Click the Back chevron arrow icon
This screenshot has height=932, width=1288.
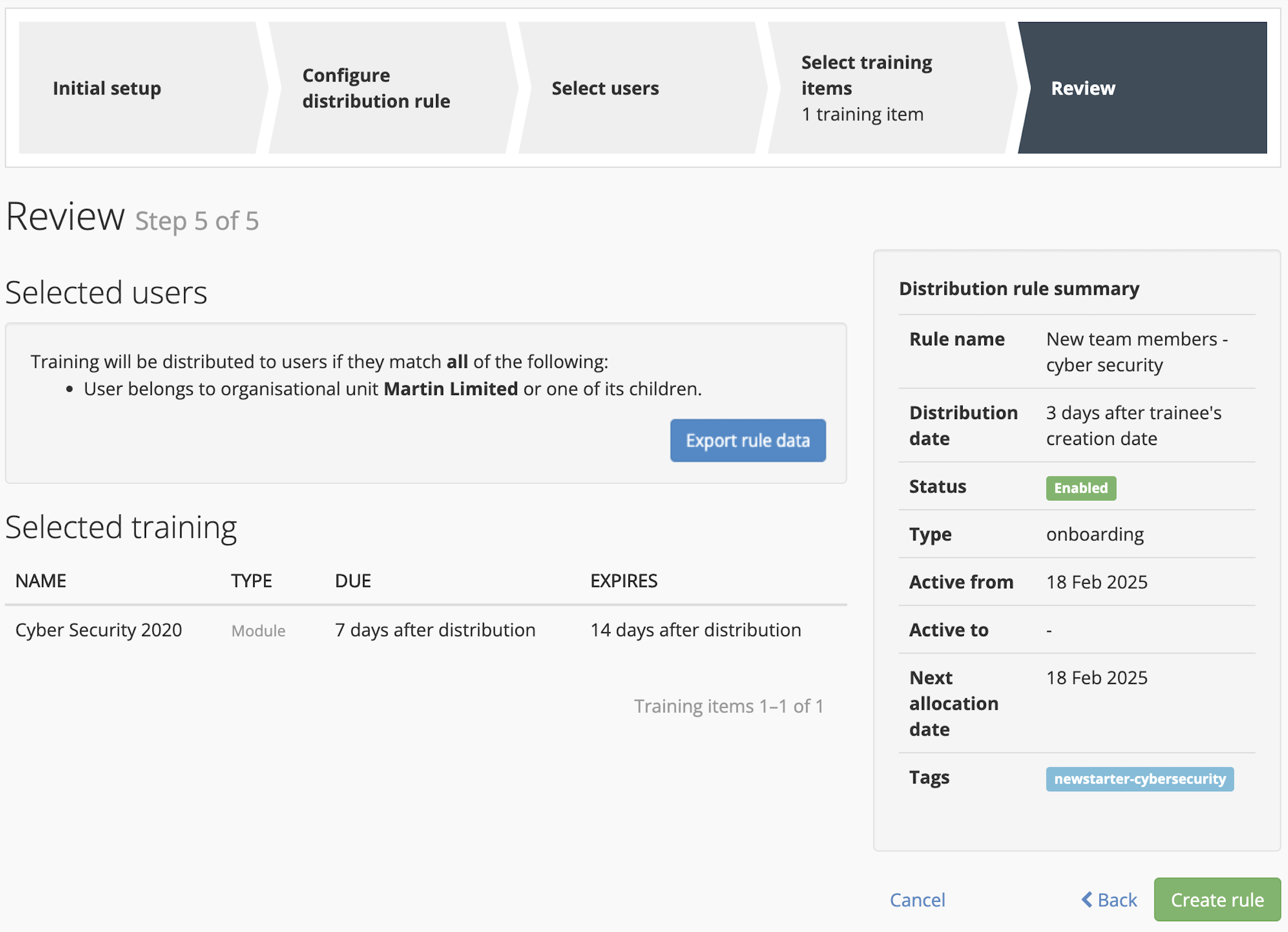point(1087,900)
